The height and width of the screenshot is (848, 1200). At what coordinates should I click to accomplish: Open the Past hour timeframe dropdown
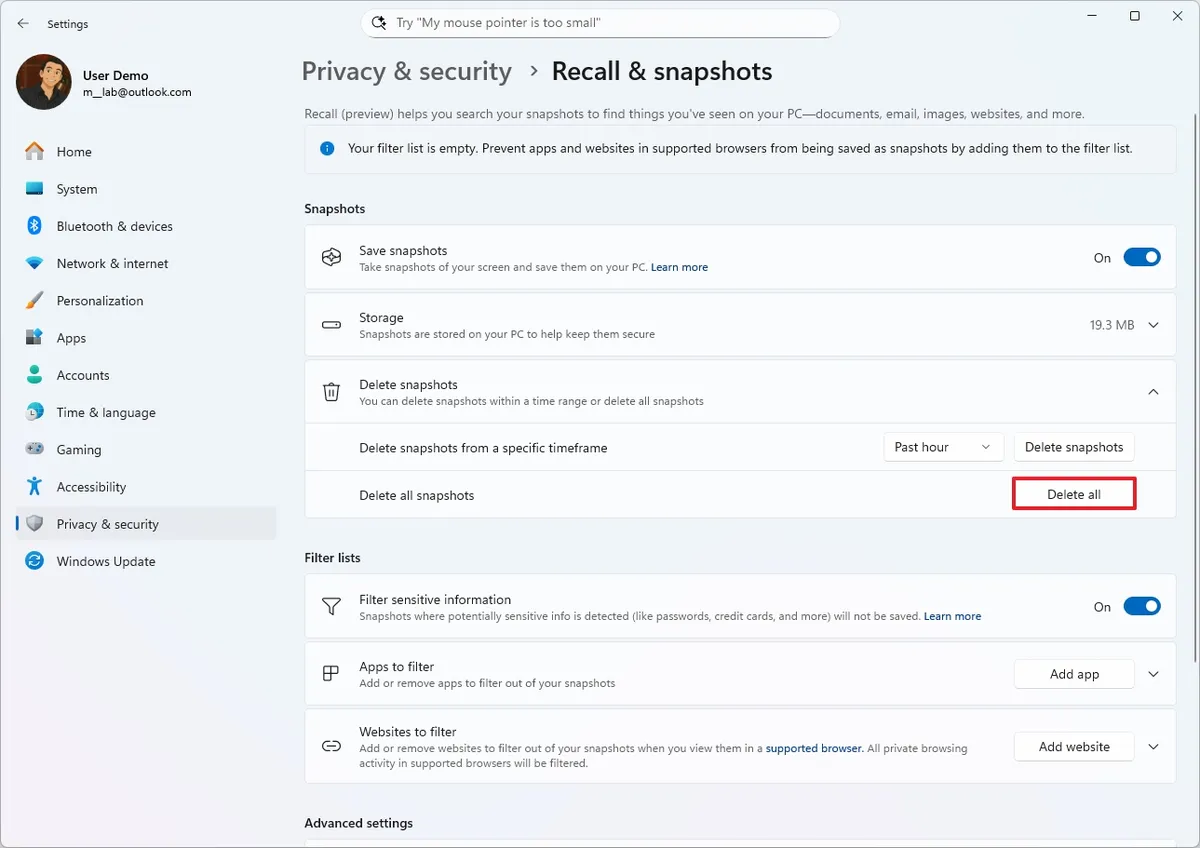(x=942, y=447)
